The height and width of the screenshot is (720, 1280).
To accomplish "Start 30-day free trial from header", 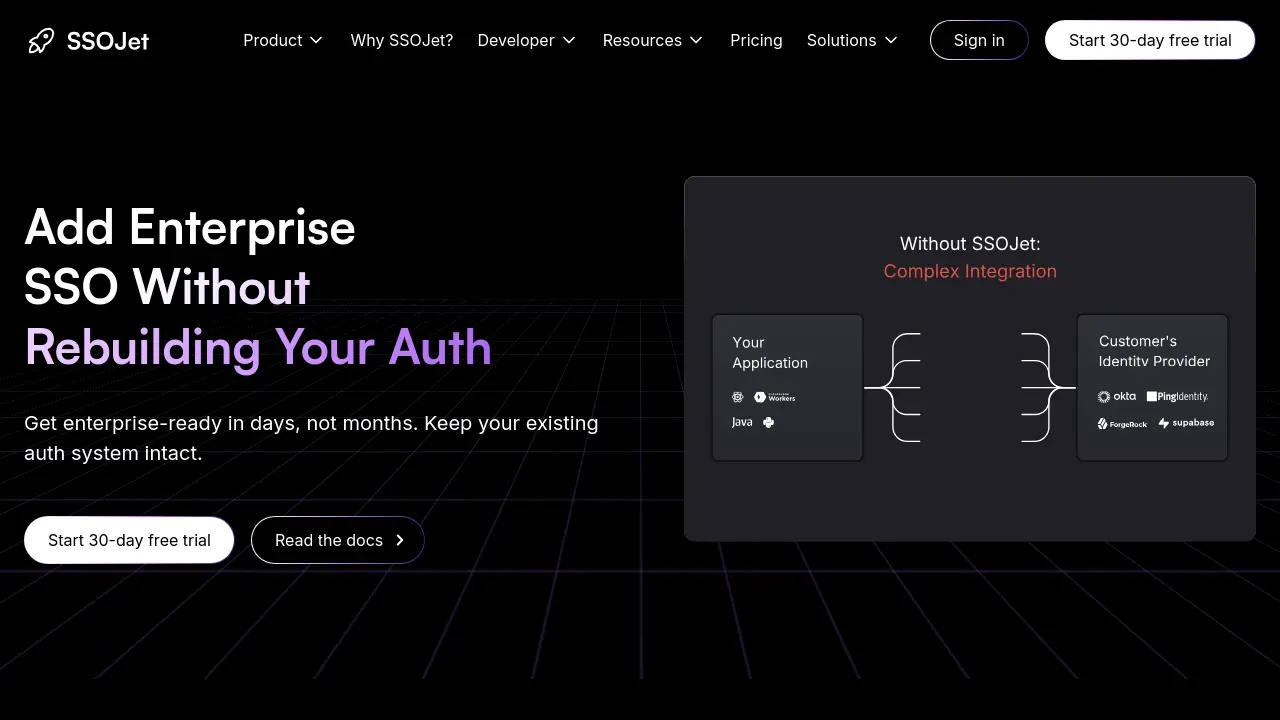I will click(1150, 40).
